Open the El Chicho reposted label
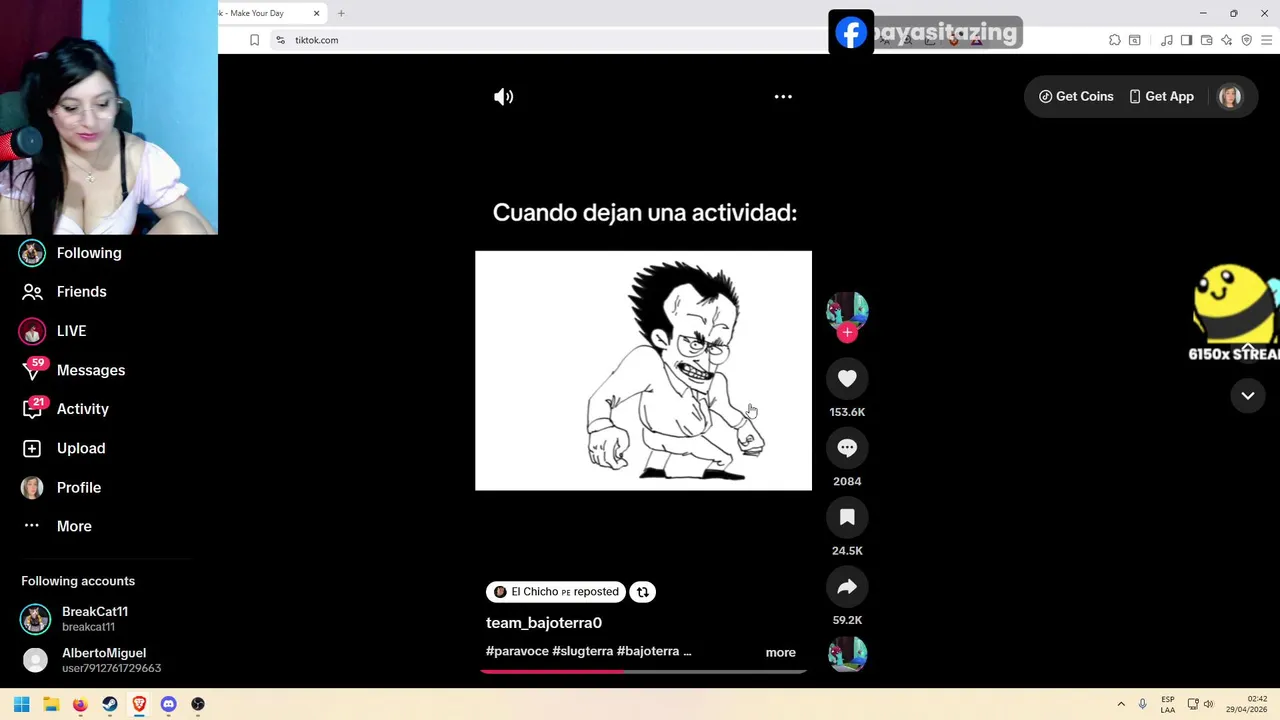The image size is (1280, 720). [x=556, y=592]
